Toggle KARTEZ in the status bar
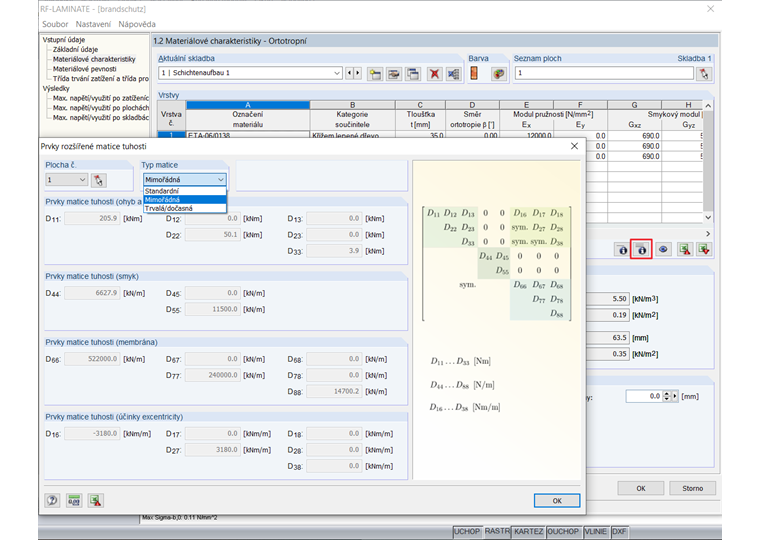 coord(528,531)
